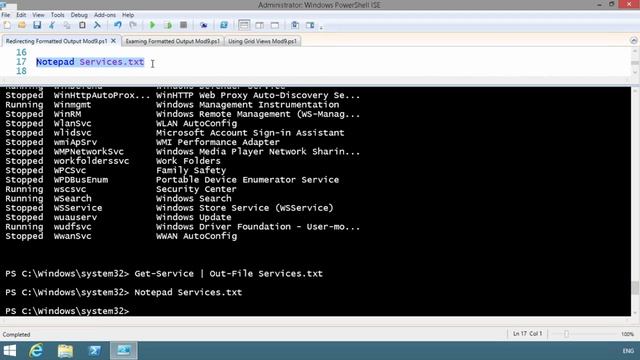Click the script pane vertical scrollbar
Screen dimensions: 640x360
(635, 62)
